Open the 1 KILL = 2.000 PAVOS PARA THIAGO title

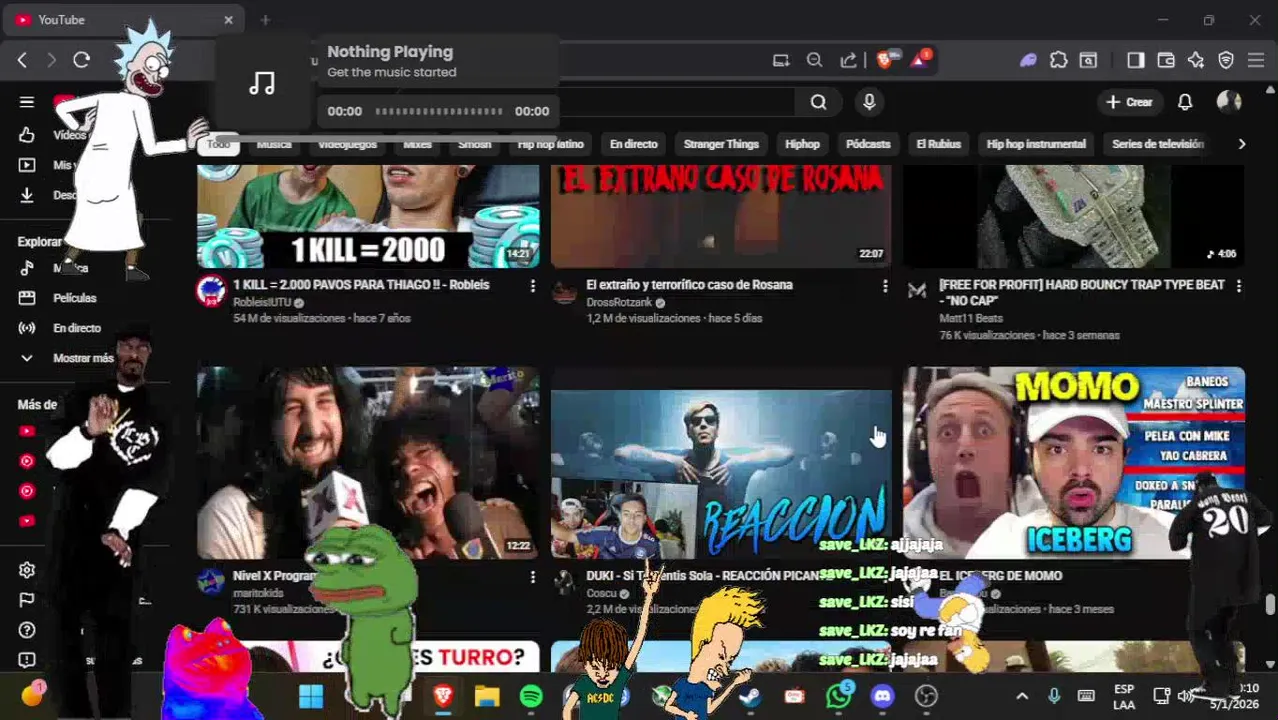tap(361, 285)
